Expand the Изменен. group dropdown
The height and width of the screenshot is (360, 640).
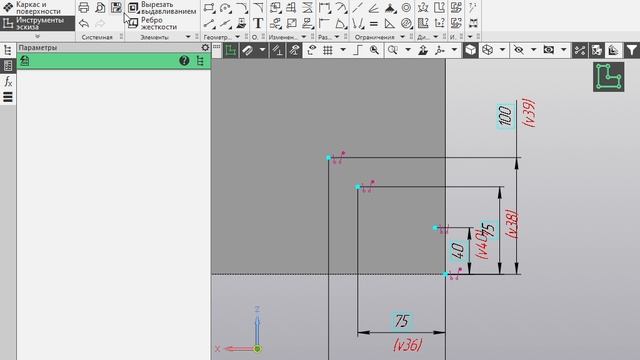coord(304,37)
